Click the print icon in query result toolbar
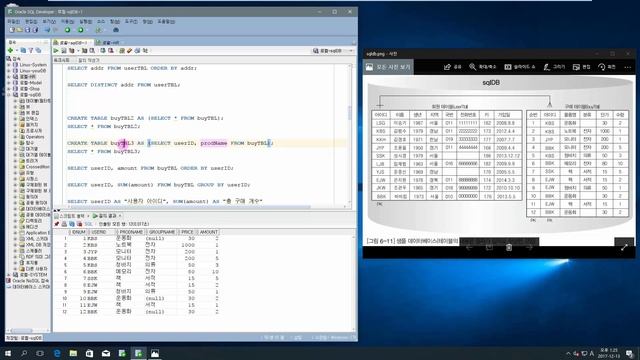This screenshot has height=360, width=640. click(64, 224)
